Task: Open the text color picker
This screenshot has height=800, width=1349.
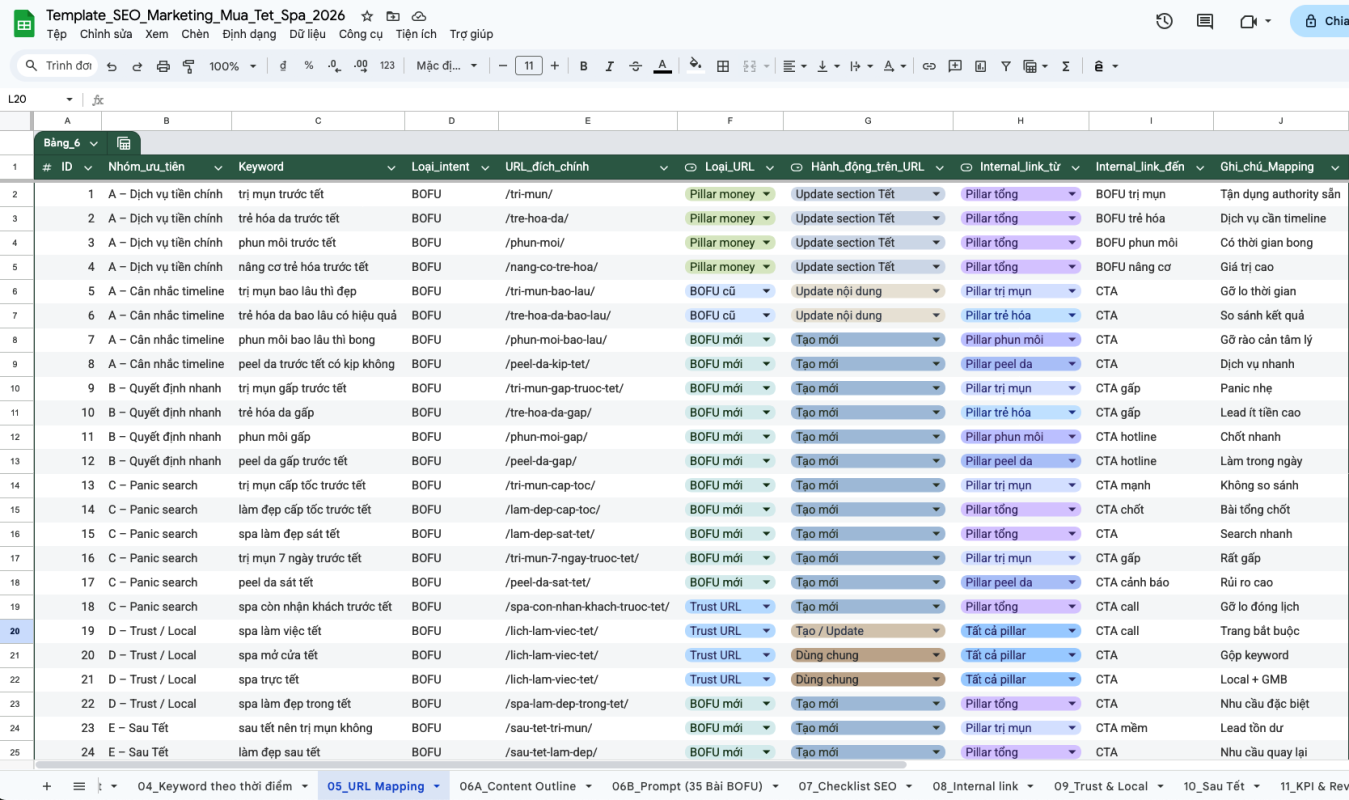Action: (x=662, y=66)
